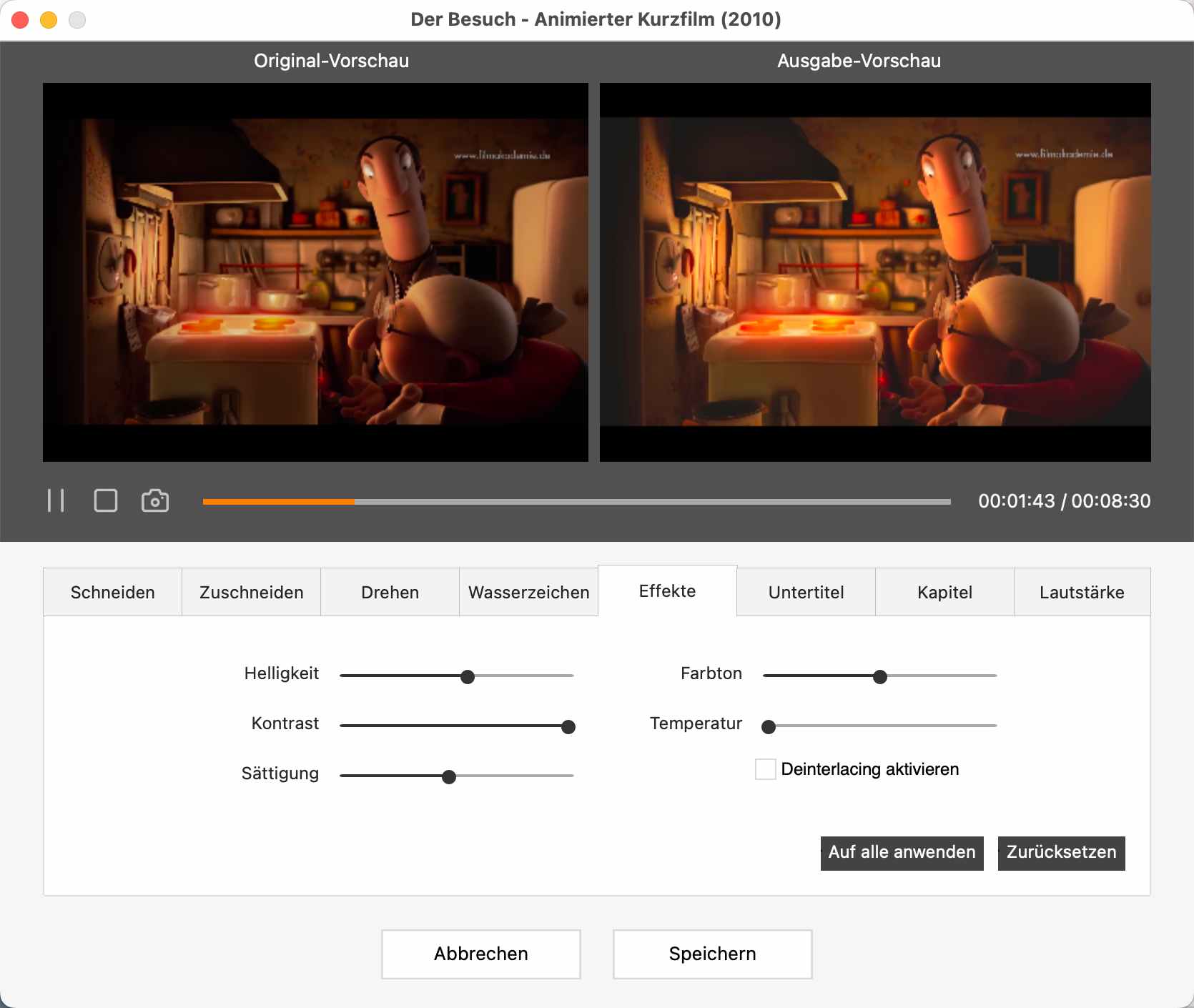Select the Kapitel tab
This screenshot has height=1008, width=1194.
945,592
